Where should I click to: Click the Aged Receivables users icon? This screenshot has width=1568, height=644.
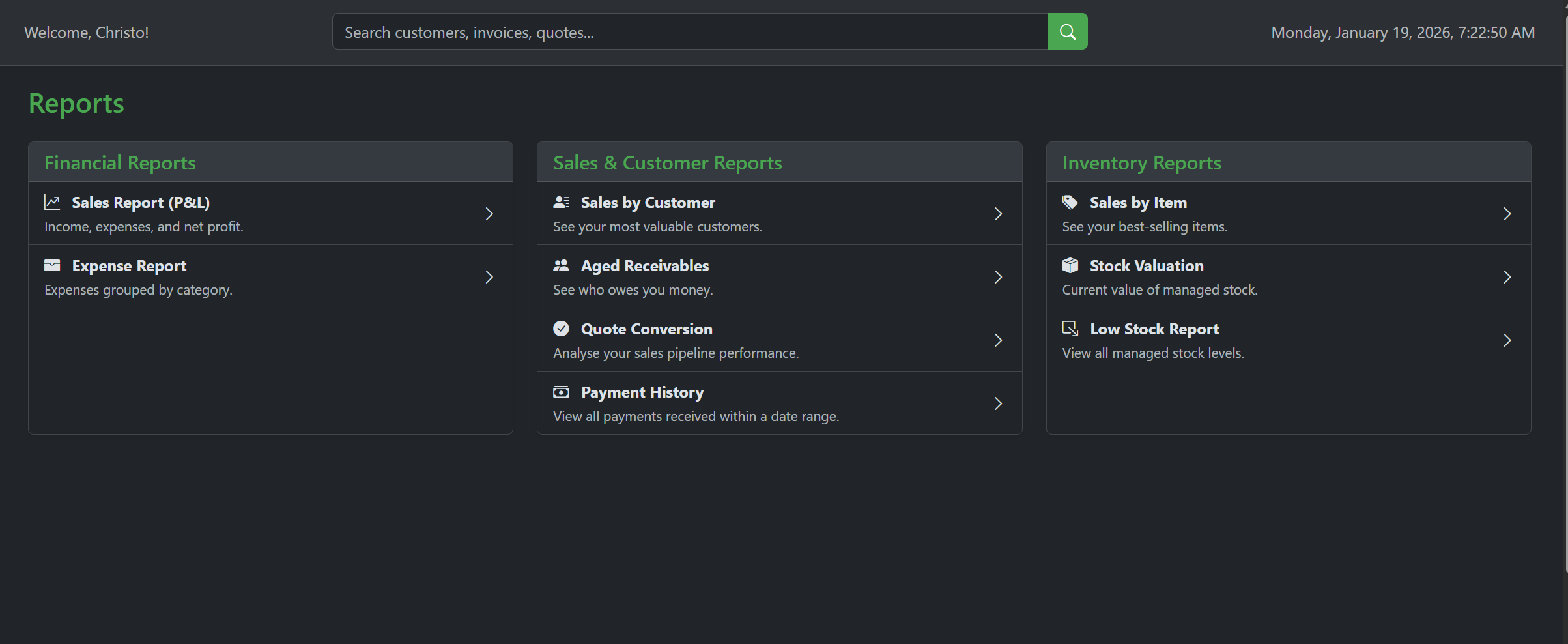point(561,265)
